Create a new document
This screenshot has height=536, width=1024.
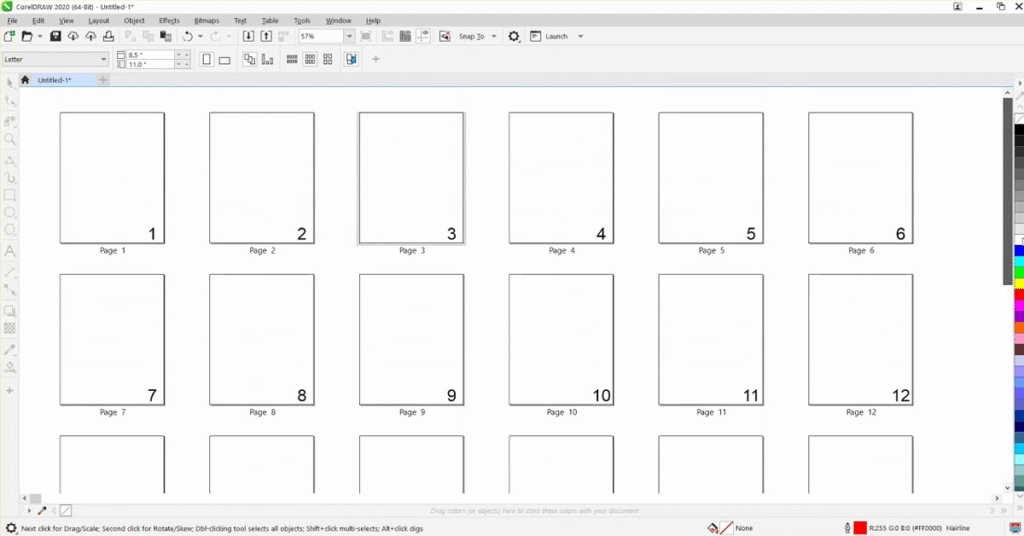coord(10,37)
